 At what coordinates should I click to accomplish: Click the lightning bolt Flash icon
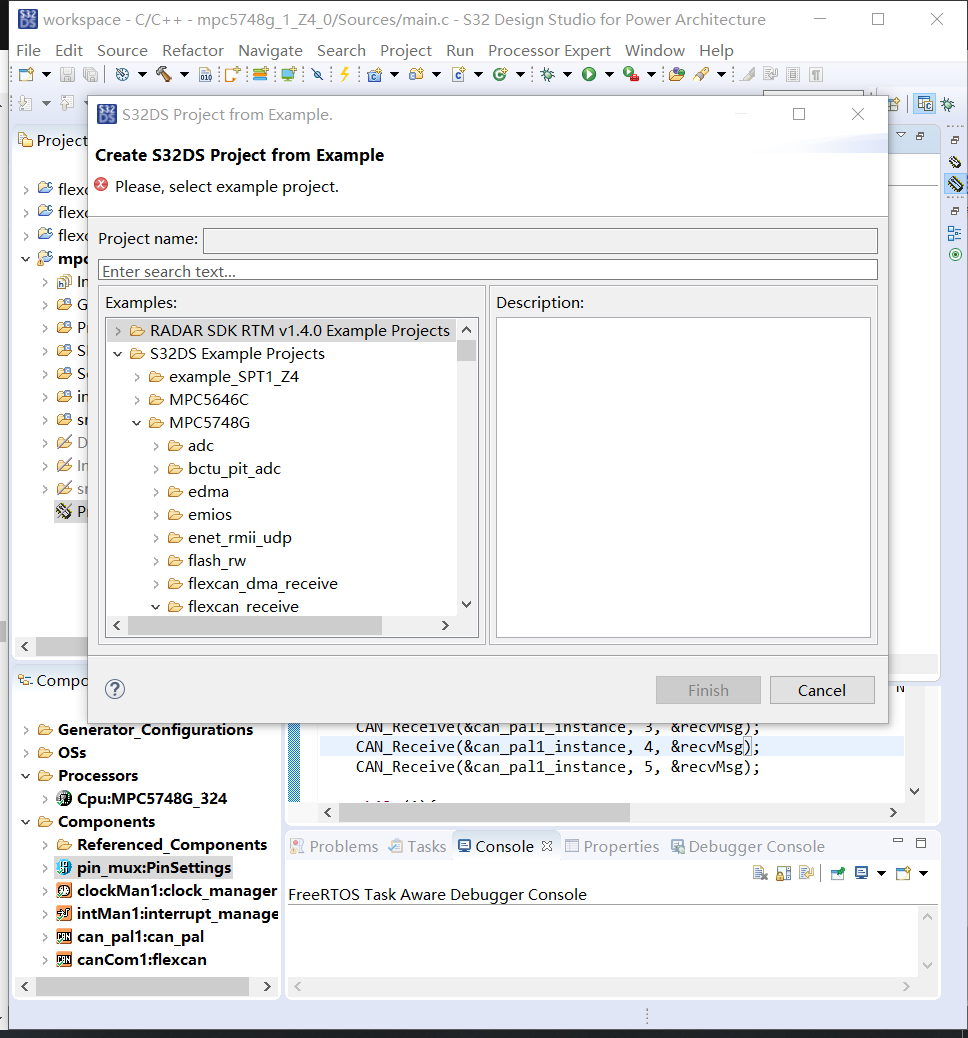click(x=344, y=74)
